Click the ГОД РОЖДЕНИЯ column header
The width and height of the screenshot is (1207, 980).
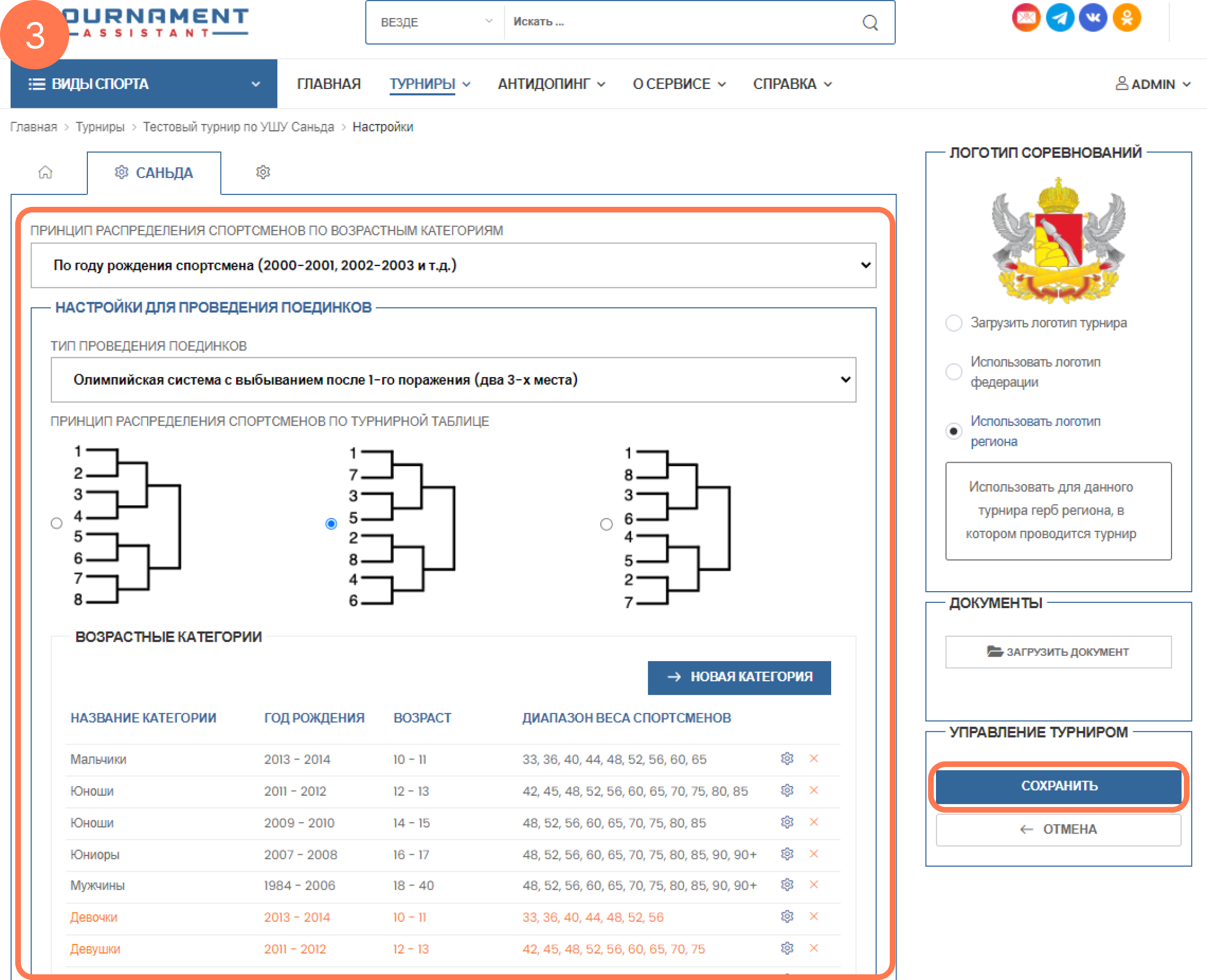click(x=314, y=717)
